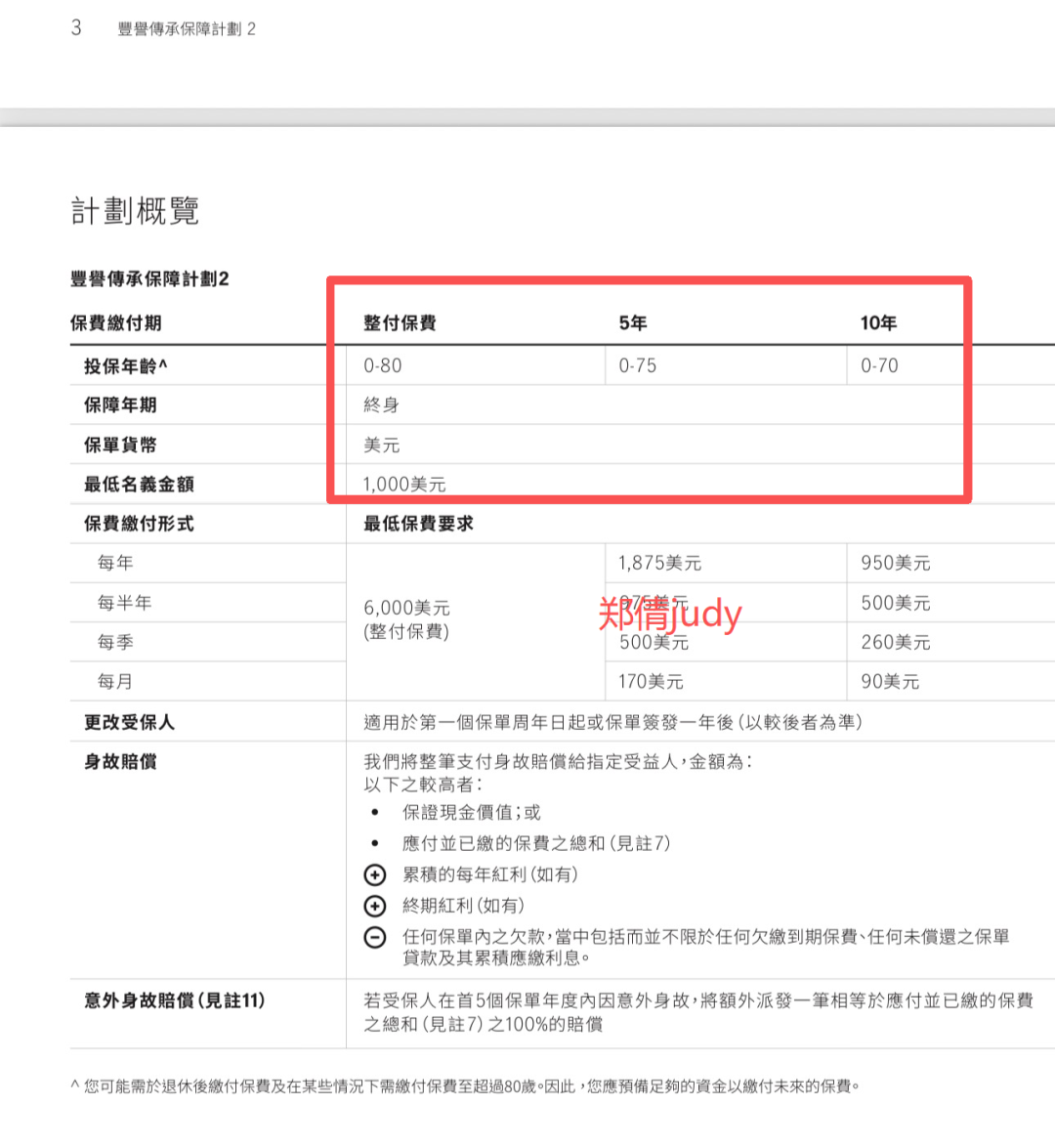Click the footnote text starting with ^
Screen dimensions: 1055x1148
pos(465,1085)
